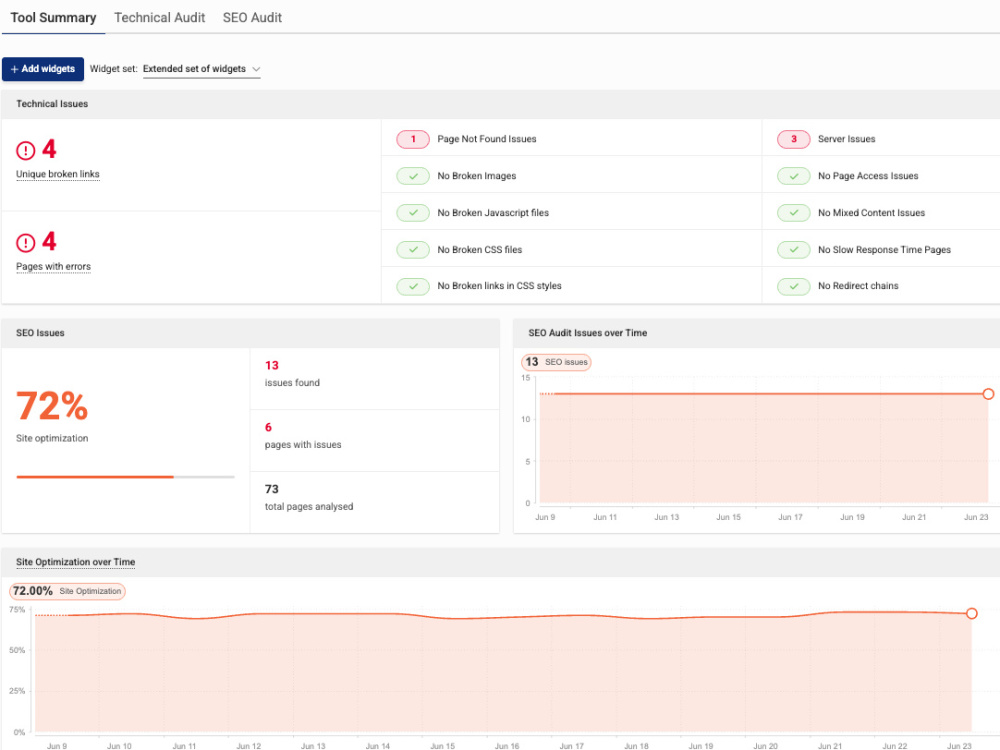Click the warning icon beside Unique broken links count
This screenshot has width=1000, height=750.
tap(26, 151)
